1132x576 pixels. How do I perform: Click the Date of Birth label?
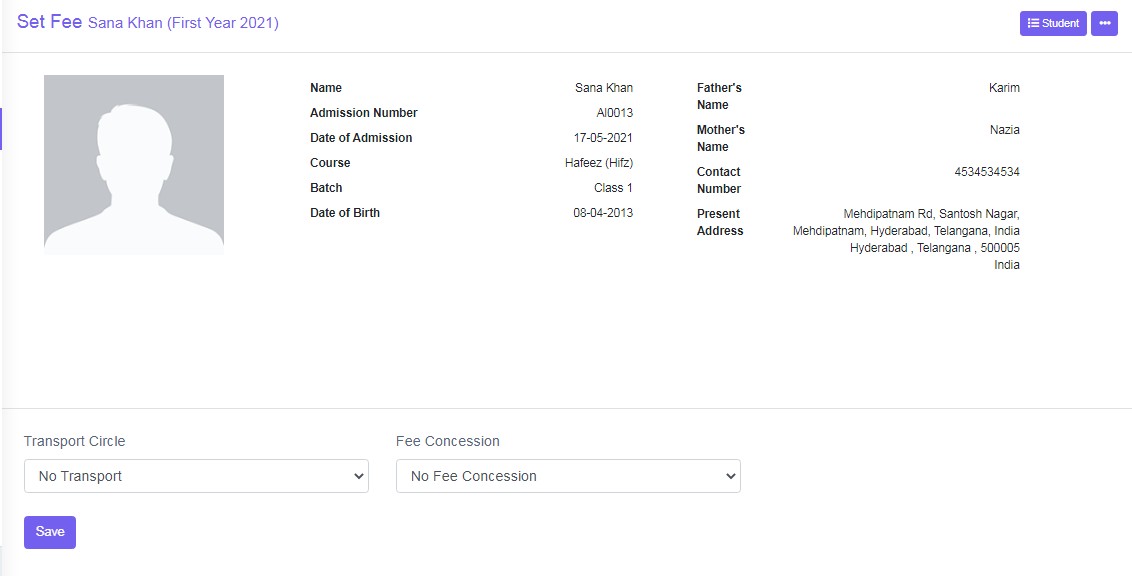(x=344, y=213)
